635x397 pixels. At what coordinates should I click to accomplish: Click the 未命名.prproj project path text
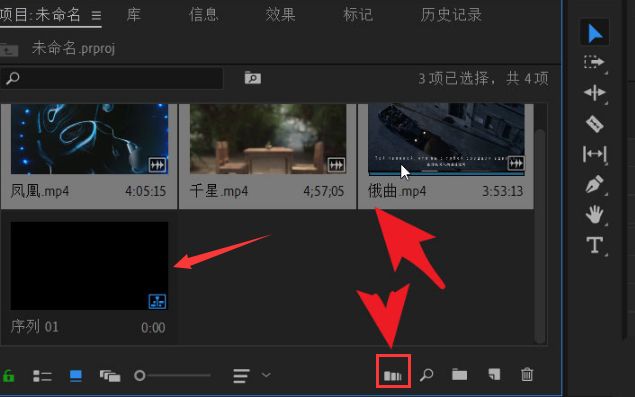73,48
